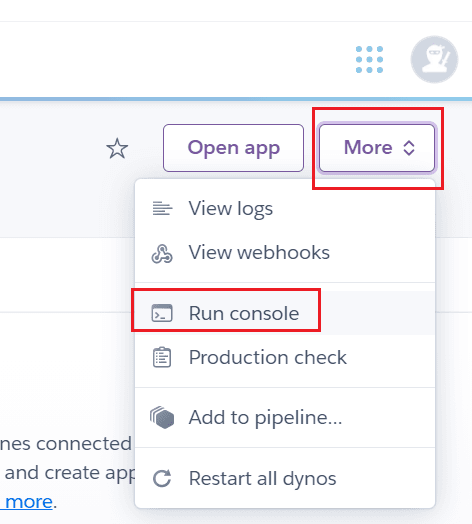Select View logs menu entry

pos(285,209)
